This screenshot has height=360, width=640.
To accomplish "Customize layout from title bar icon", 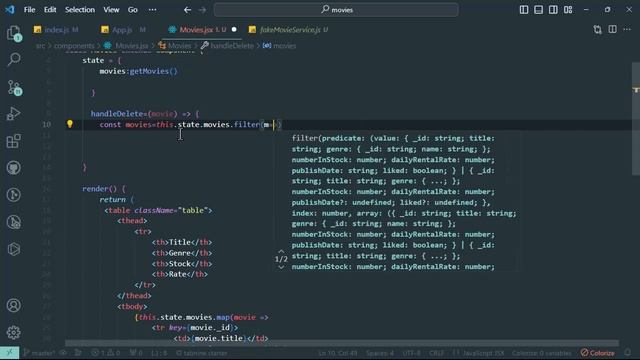I will click(x=568, y=9).
